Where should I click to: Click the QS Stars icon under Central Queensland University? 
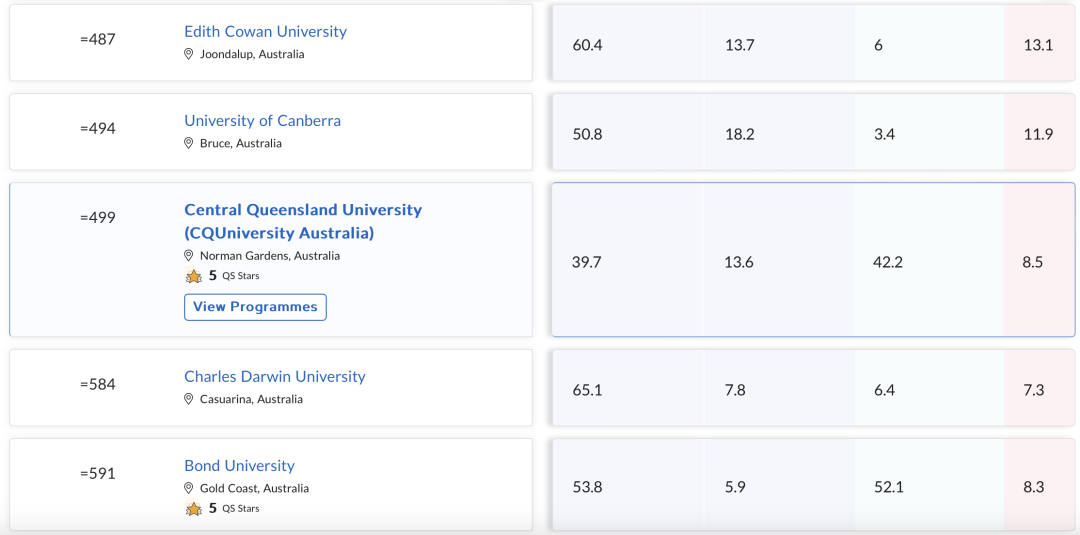pos(194,276)
